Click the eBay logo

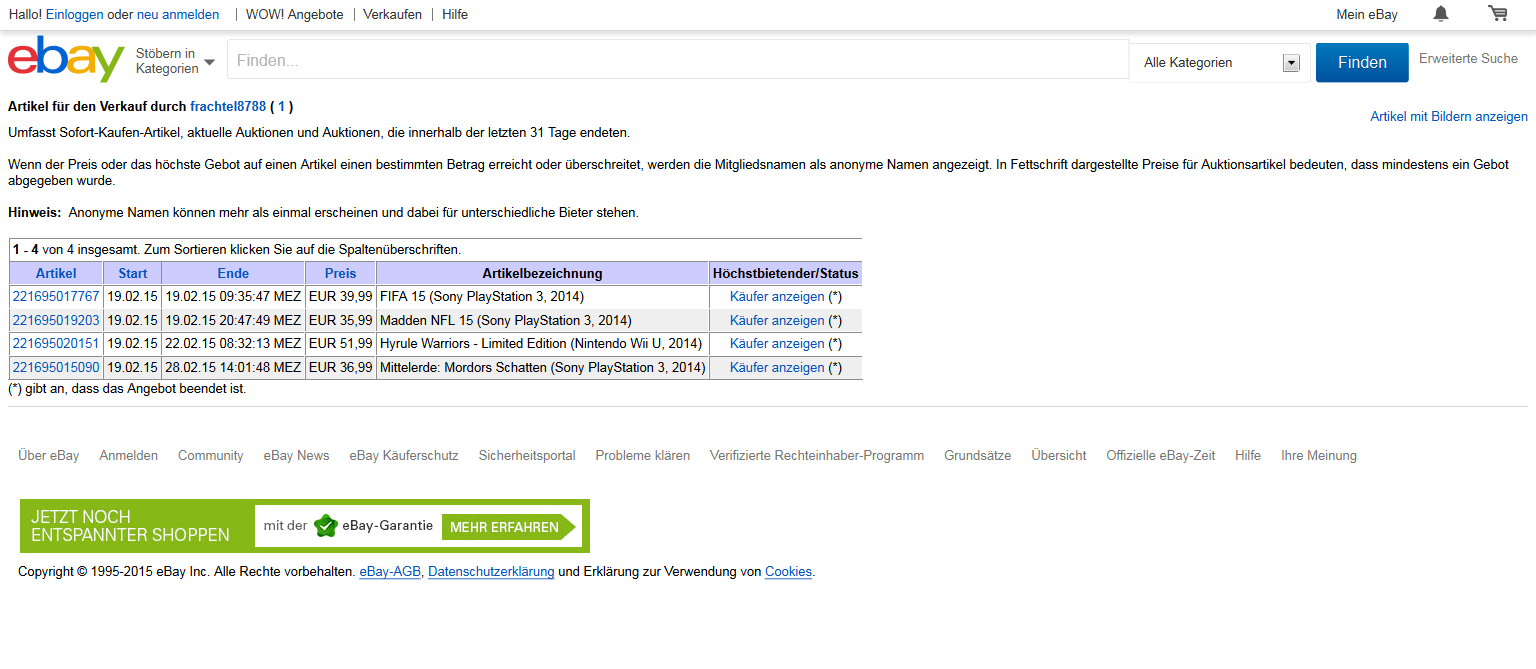(x=66, y=60)
